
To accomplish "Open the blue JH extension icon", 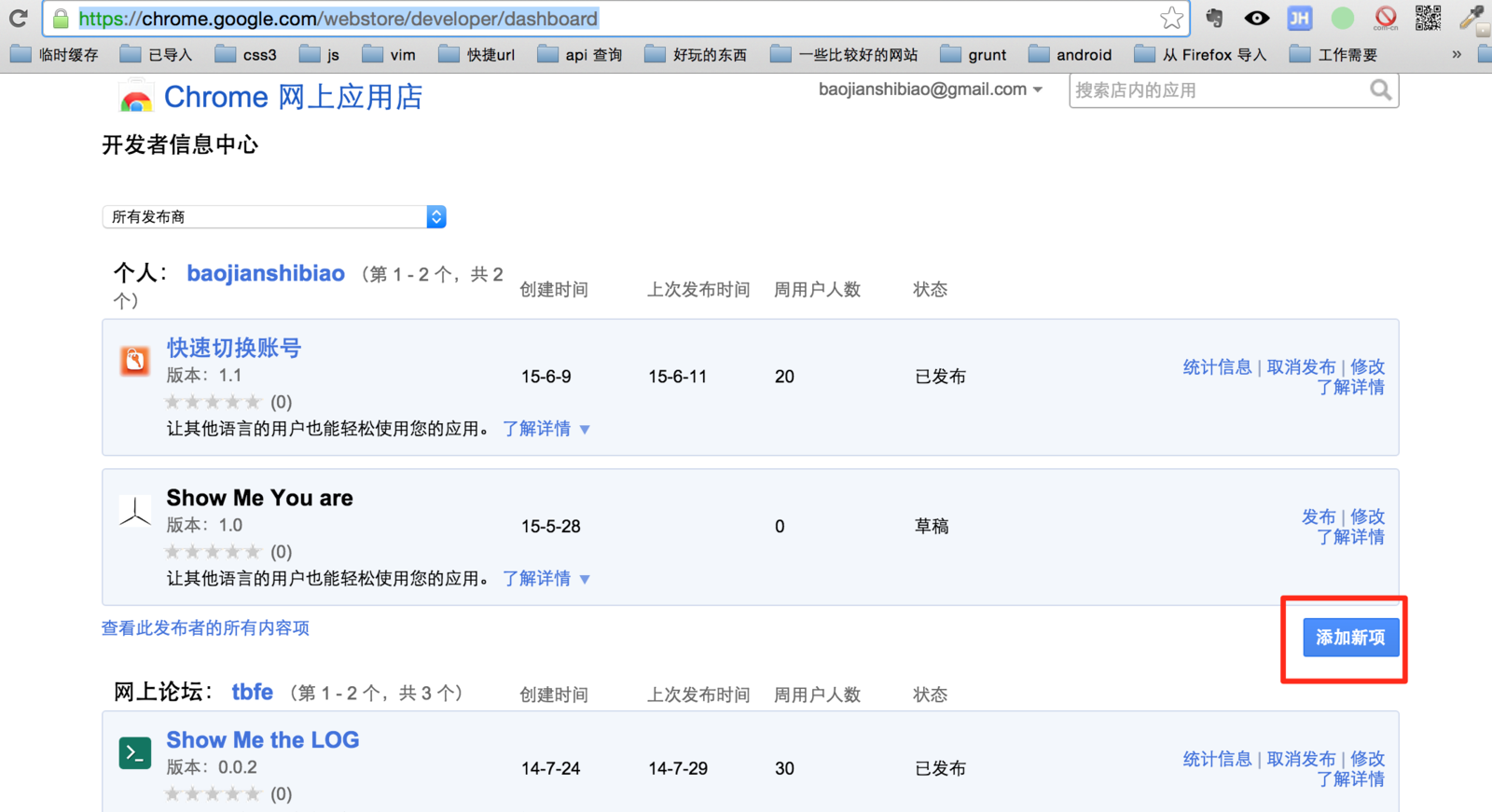I will point(1299,18).
